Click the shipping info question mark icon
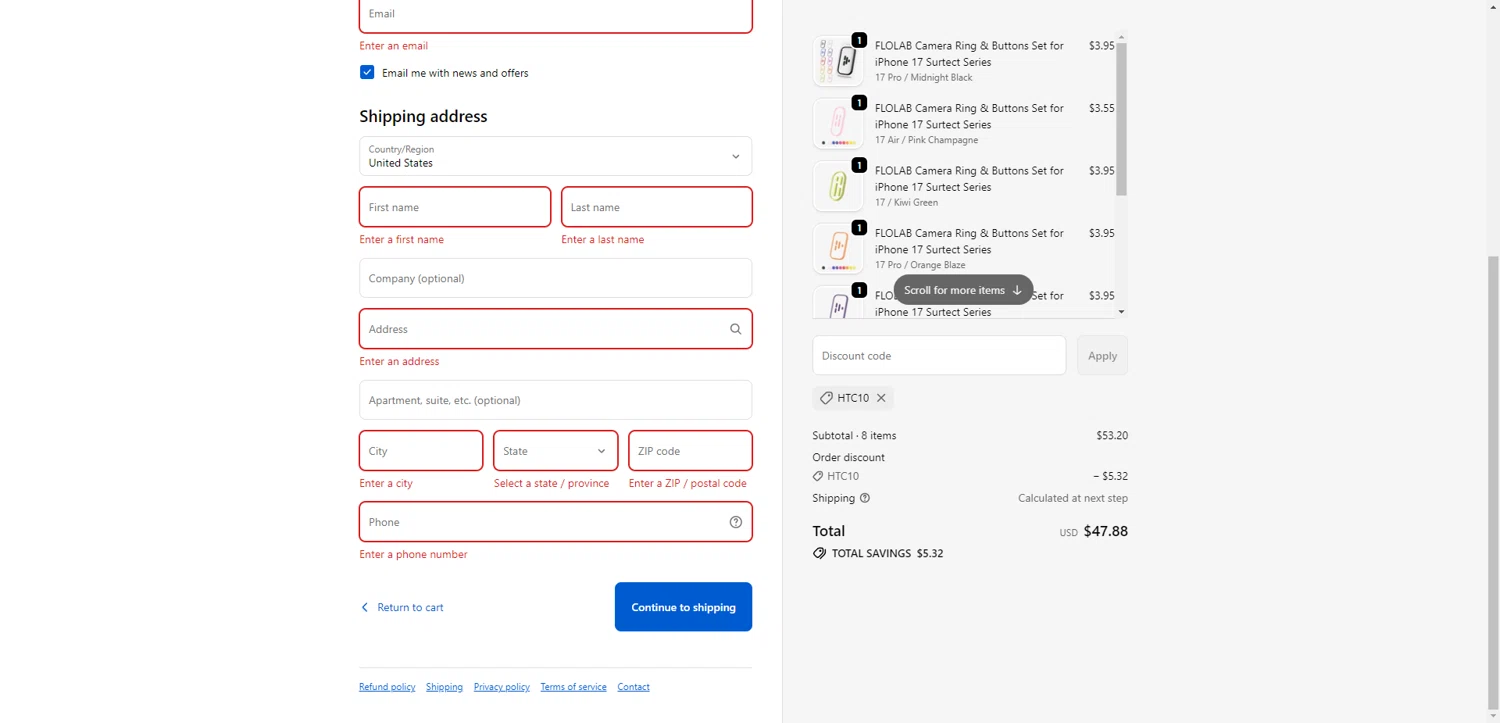The image size is (1500, 723). (865, 498)
